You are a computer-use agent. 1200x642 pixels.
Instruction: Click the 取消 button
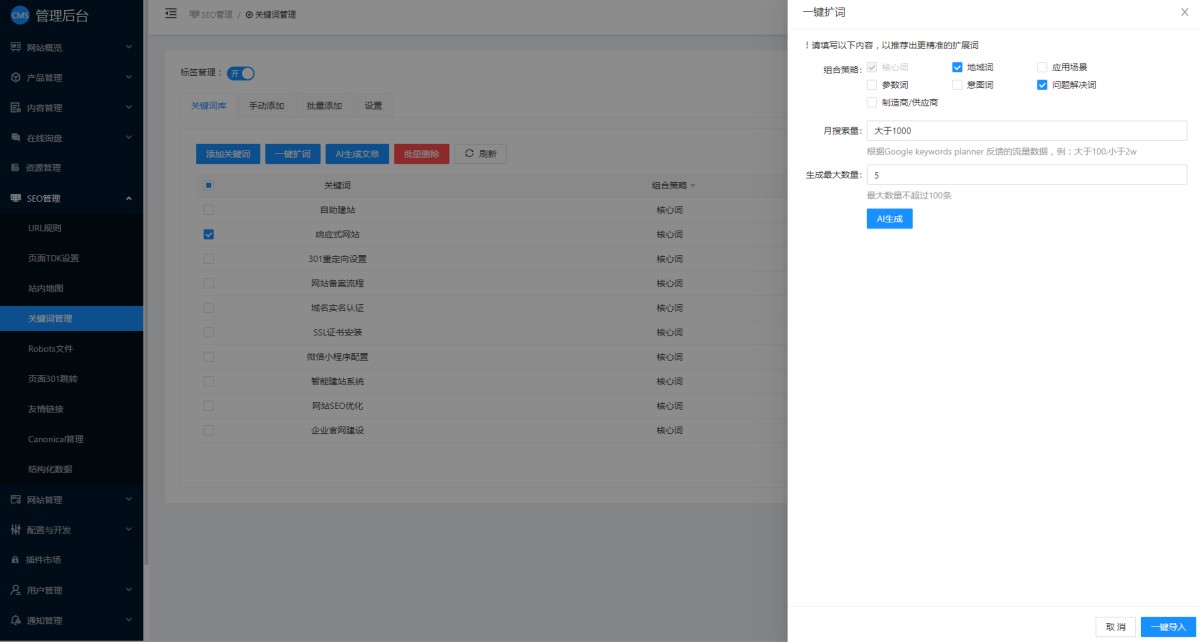click(x=1115, y=627)
